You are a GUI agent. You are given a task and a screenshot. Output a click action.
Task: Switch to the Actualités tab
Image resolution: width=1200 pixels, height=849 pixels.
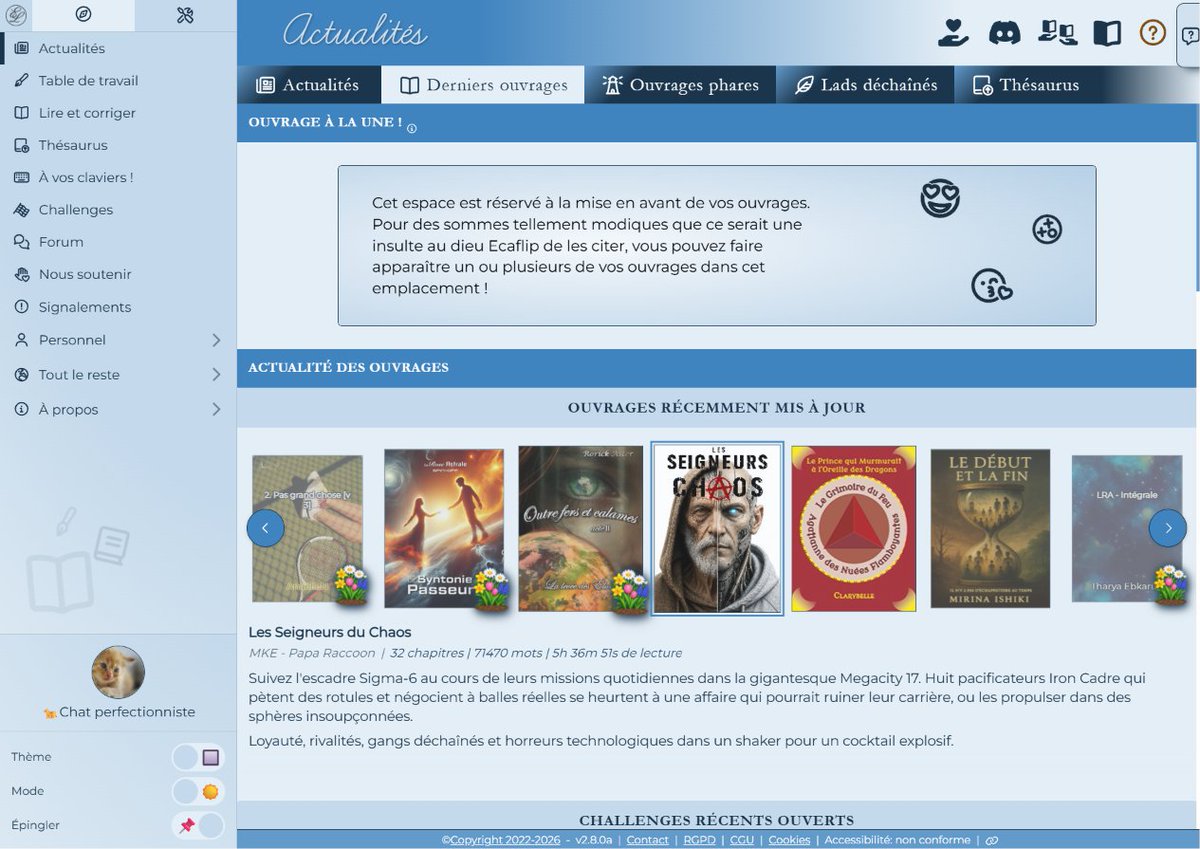pyautogui.click(x=309, y=85)
